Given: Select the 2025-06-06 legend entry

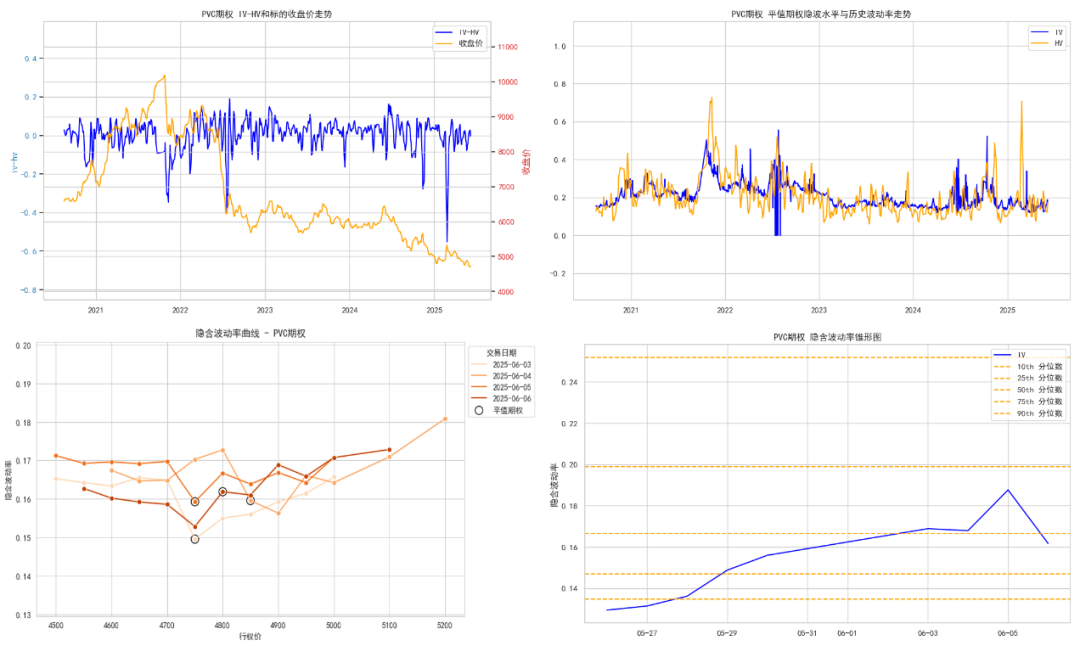Looking at the screenshot, I should click(x=501, y=398).
